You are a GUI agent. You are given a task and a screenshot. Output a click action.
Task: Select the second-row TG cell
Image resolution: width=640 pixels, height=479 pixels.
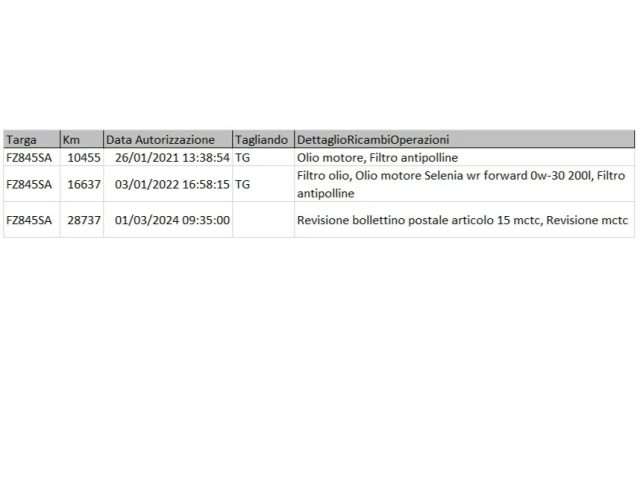(x=263, y=184)
